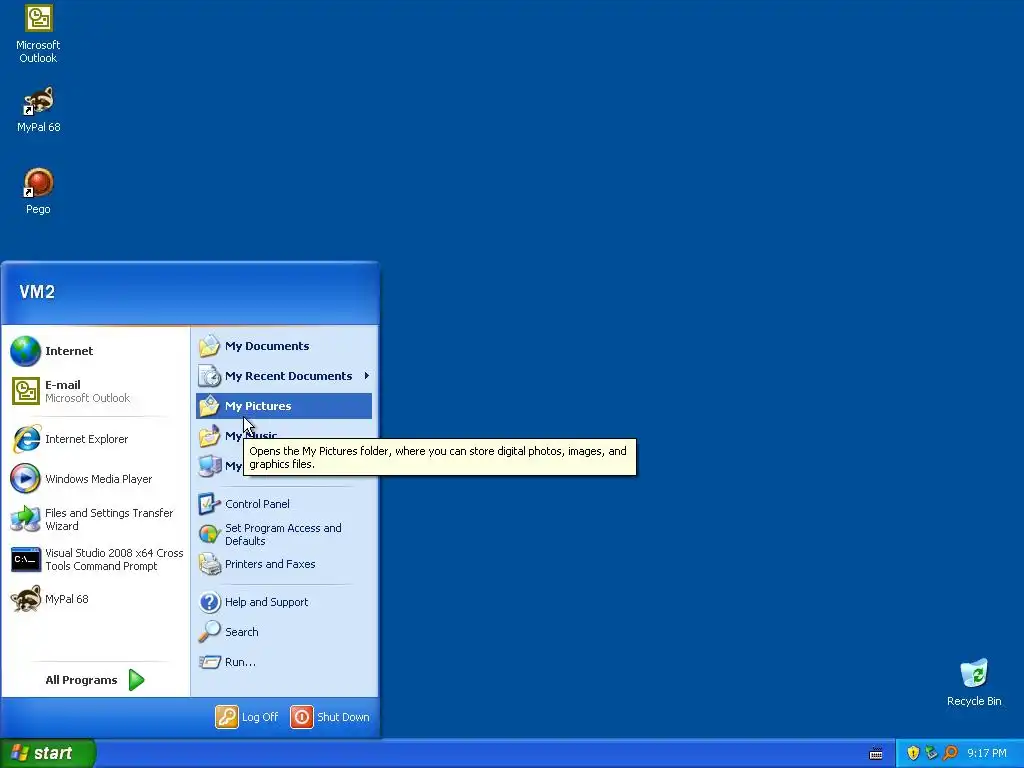The height and width of the screenshot is (768, 1024).
Task: Click the My Recent Documents clock icon
Action: (x=209, y=376)
